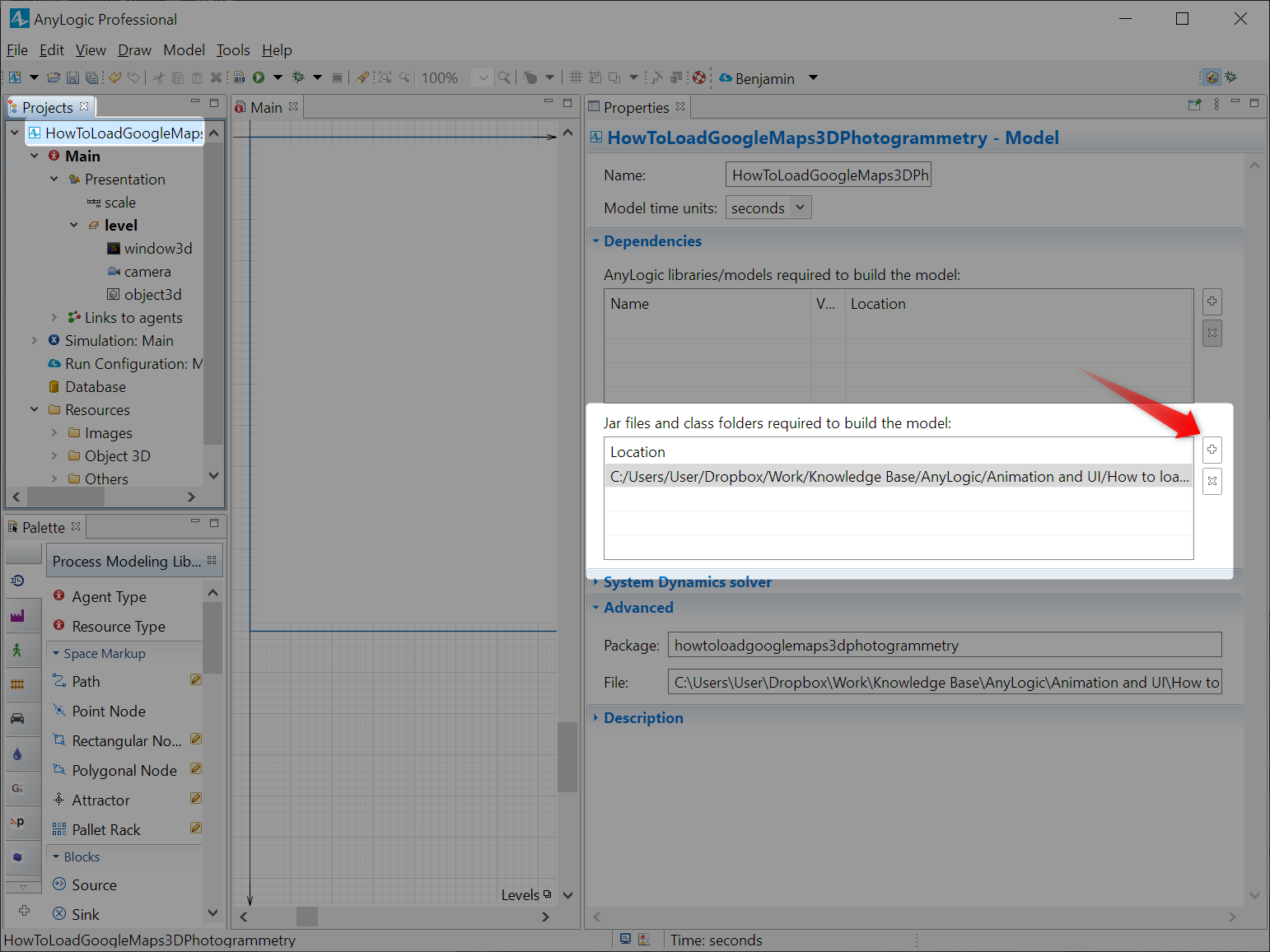Open the zoom percentage combo box

(x=483, y=77)
